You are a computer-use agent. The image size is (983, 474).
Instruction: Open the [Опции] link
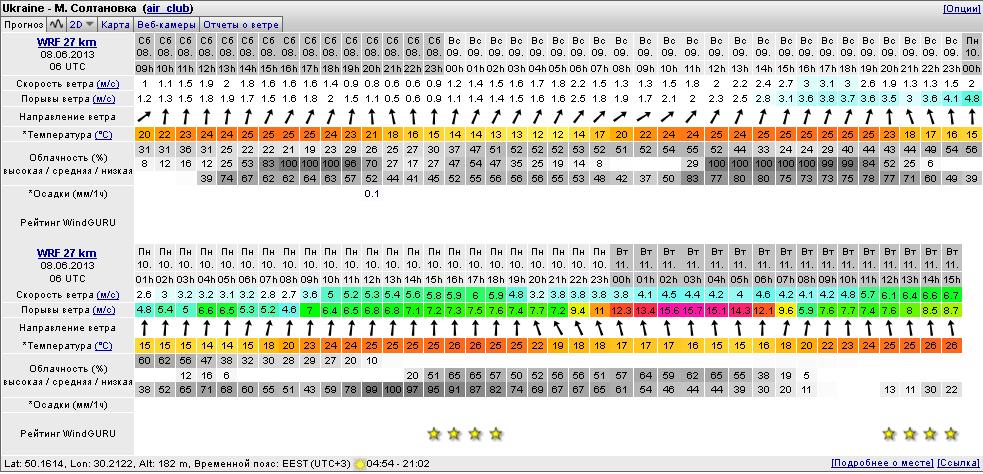pyautogui.click(x=961, y=8)
